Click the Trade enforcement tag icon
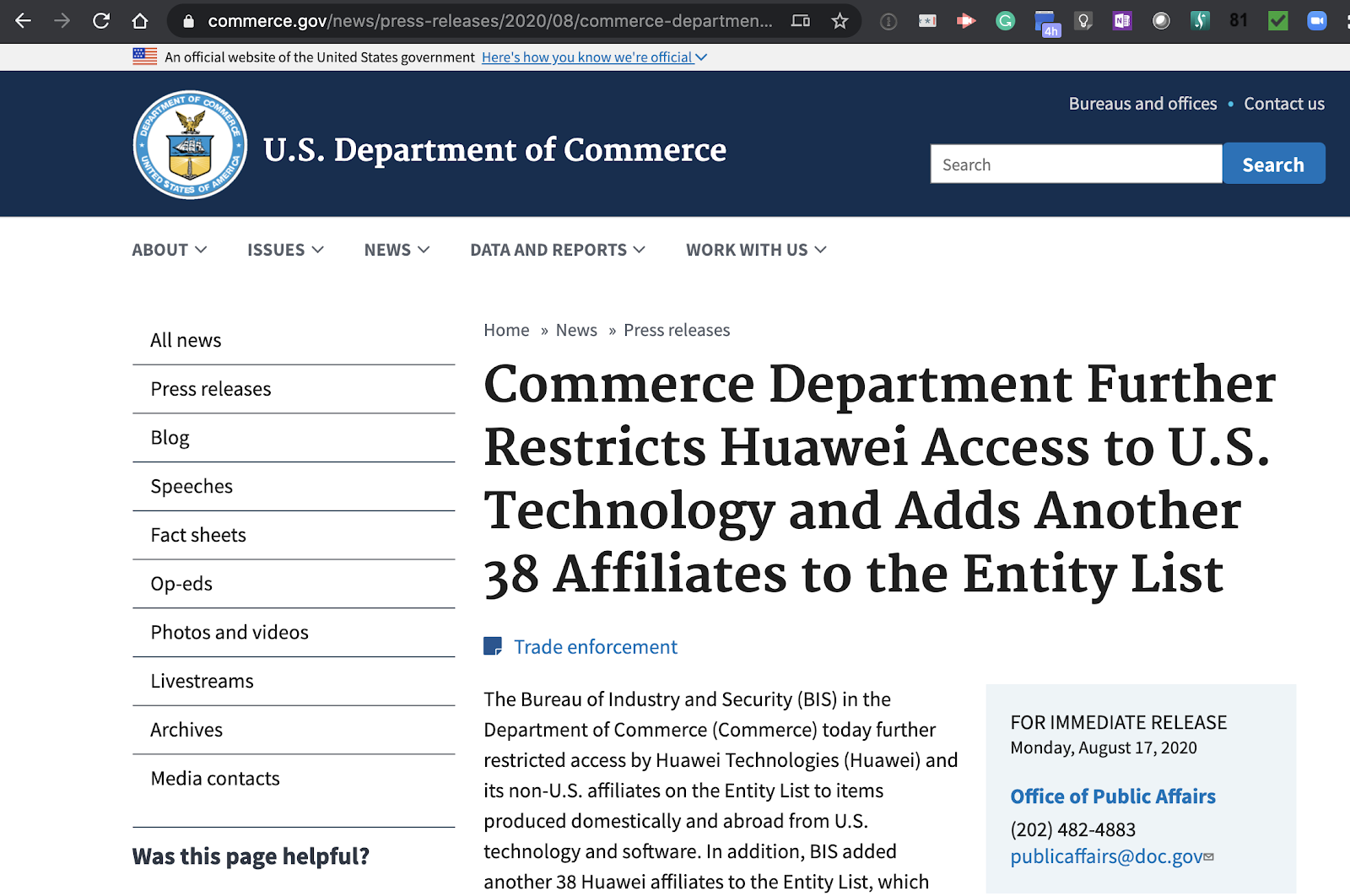Image resolution: width=1350 pixels, height=896 pixels. pyautogui.click(x=493, y=646)
